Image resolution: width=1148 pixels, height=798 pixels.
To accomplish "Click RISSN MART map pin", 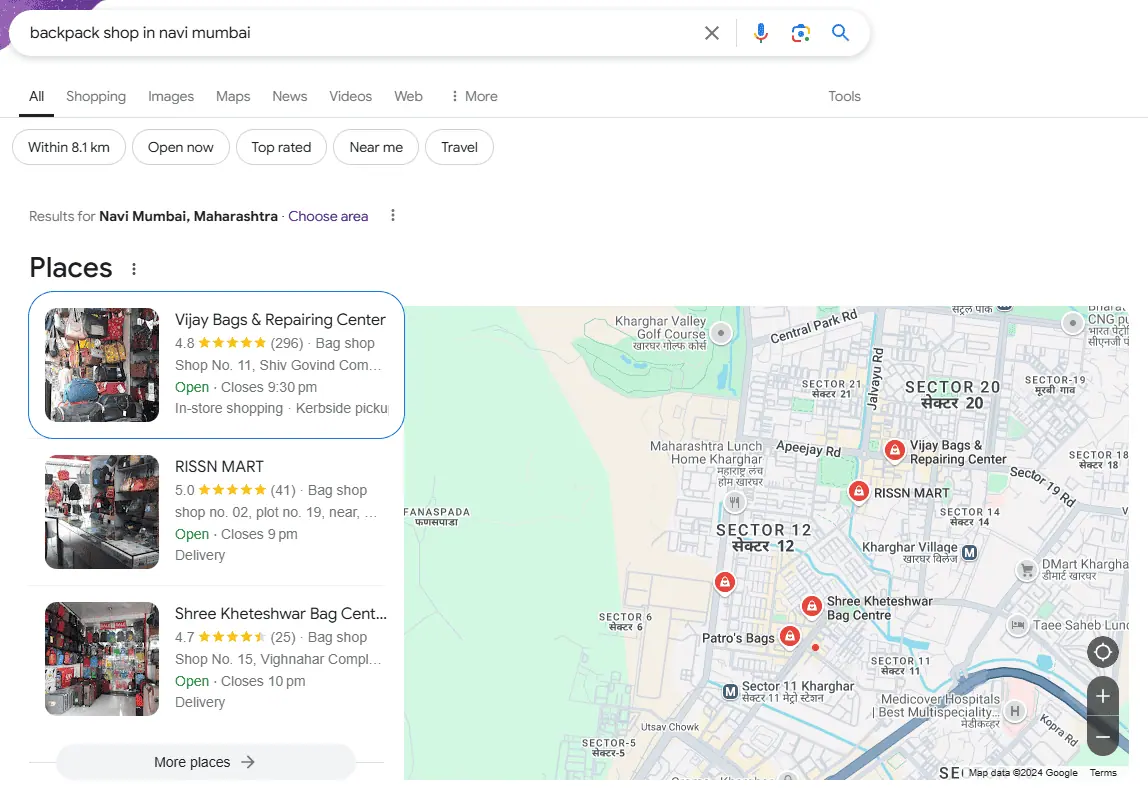I will click(859, 491).
